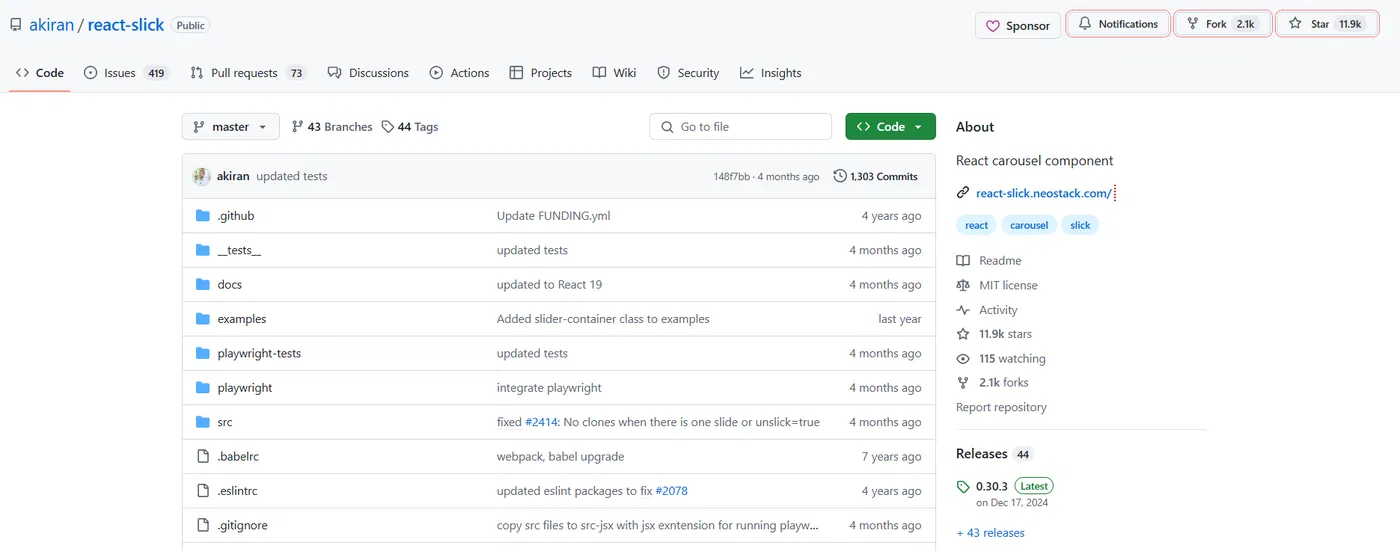The width and height of the screenshot is (1400, 551).
Task: Open the Insights tab
Action: (x=770, y=73)
